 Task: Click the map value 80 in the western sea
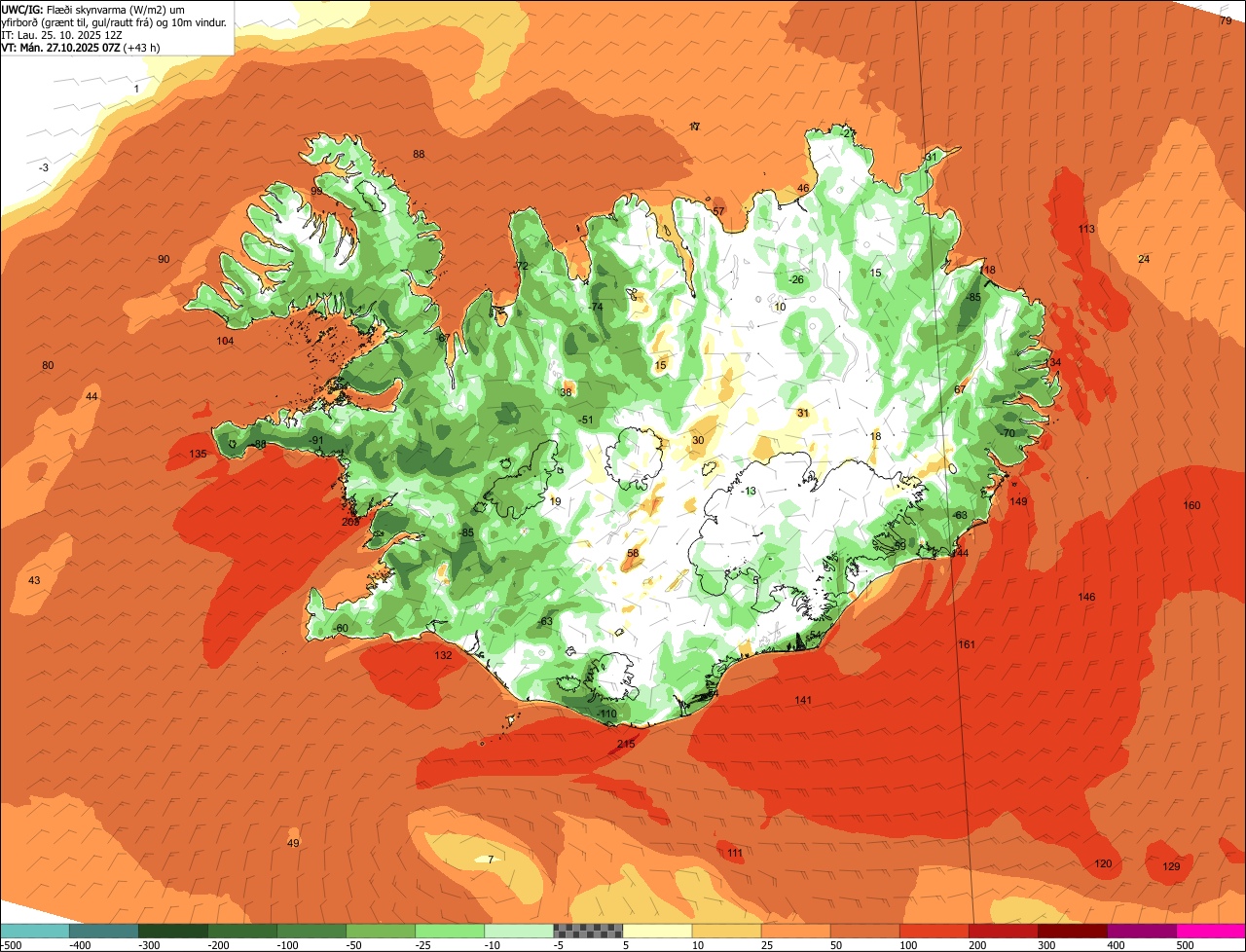pyautogui.click(x=48, y=366)
